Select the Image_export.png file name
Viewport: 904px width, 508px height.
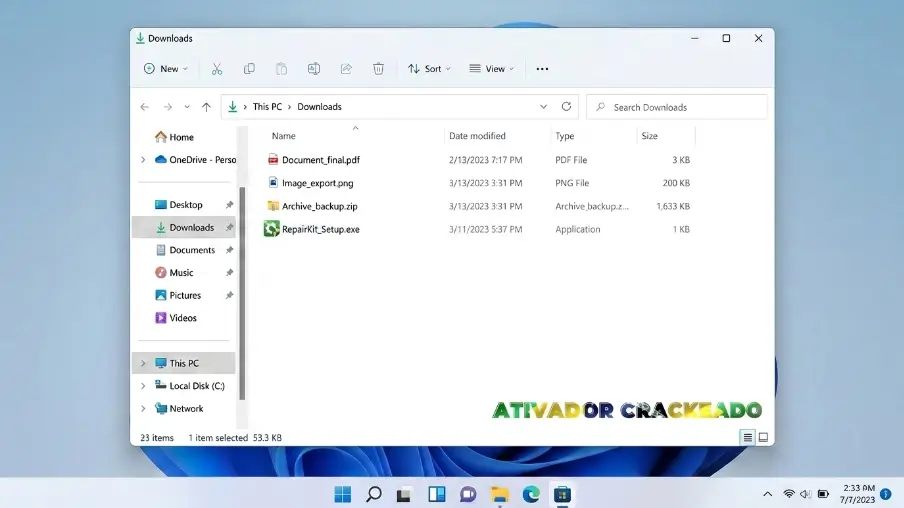tap(318, 183)
